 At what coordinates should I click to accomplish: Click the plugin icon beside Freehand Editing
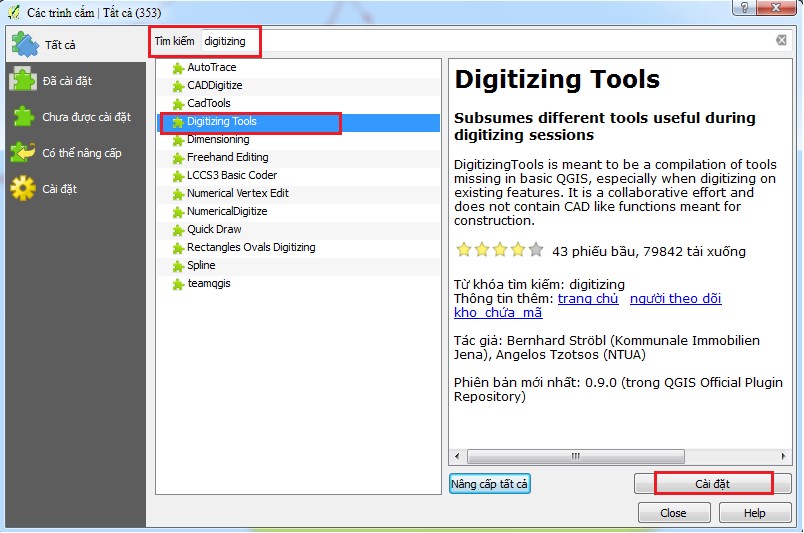pos(178,158)
